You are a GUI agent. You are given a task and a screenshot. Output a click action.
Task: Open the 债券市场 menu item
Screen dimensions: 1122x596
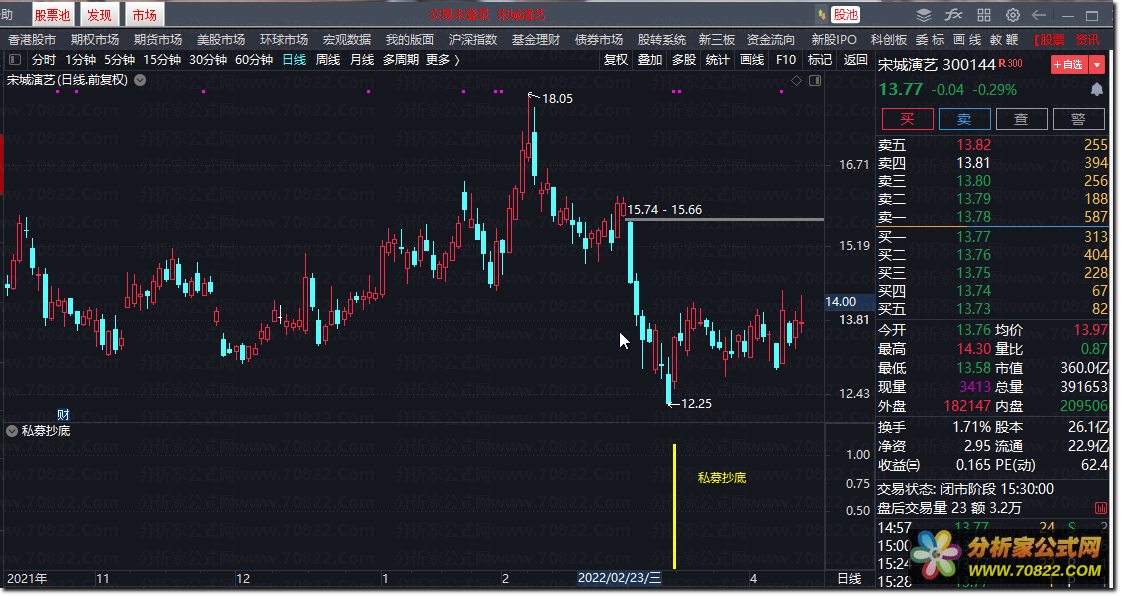tap(599, 39)
